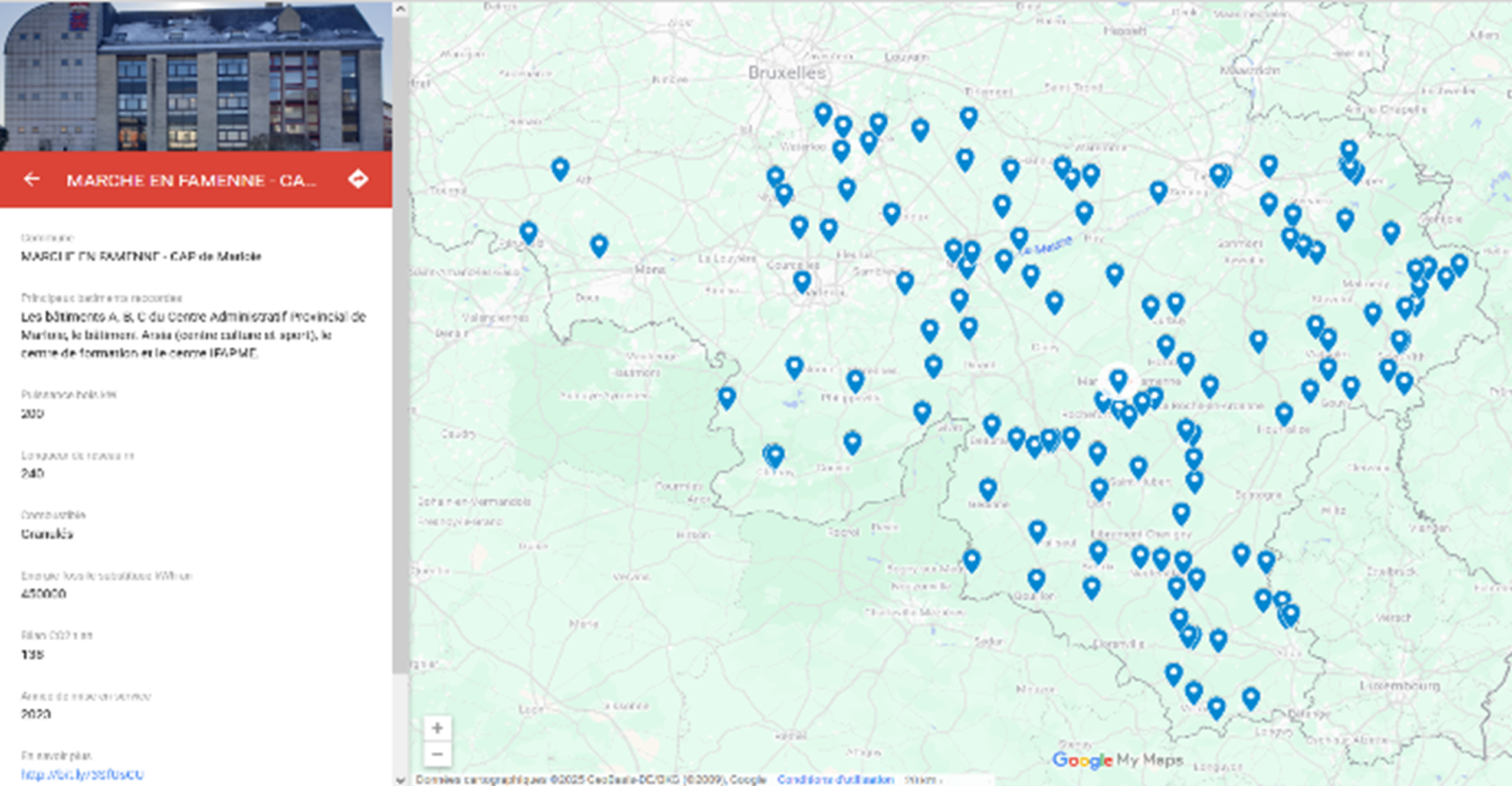
Task: Select the pin above Libramont-Chevigny label
Action: point(1180,514)
